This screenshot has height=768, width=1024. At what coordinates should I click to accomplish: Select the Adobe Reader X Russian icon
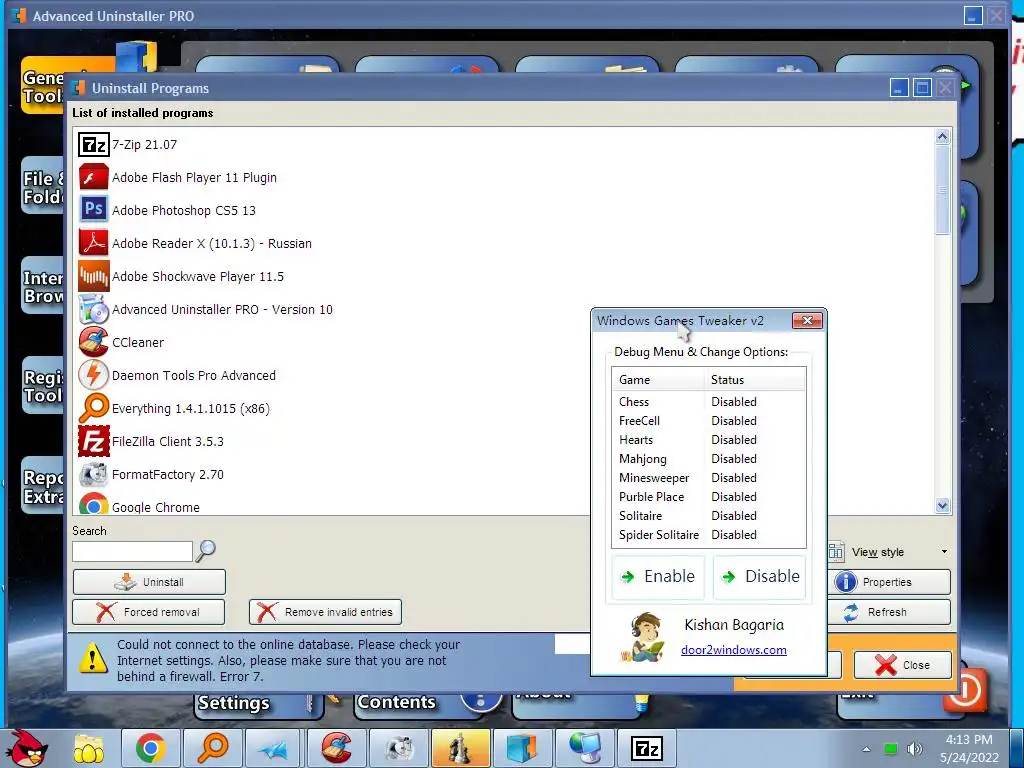(x=93, y=243)
